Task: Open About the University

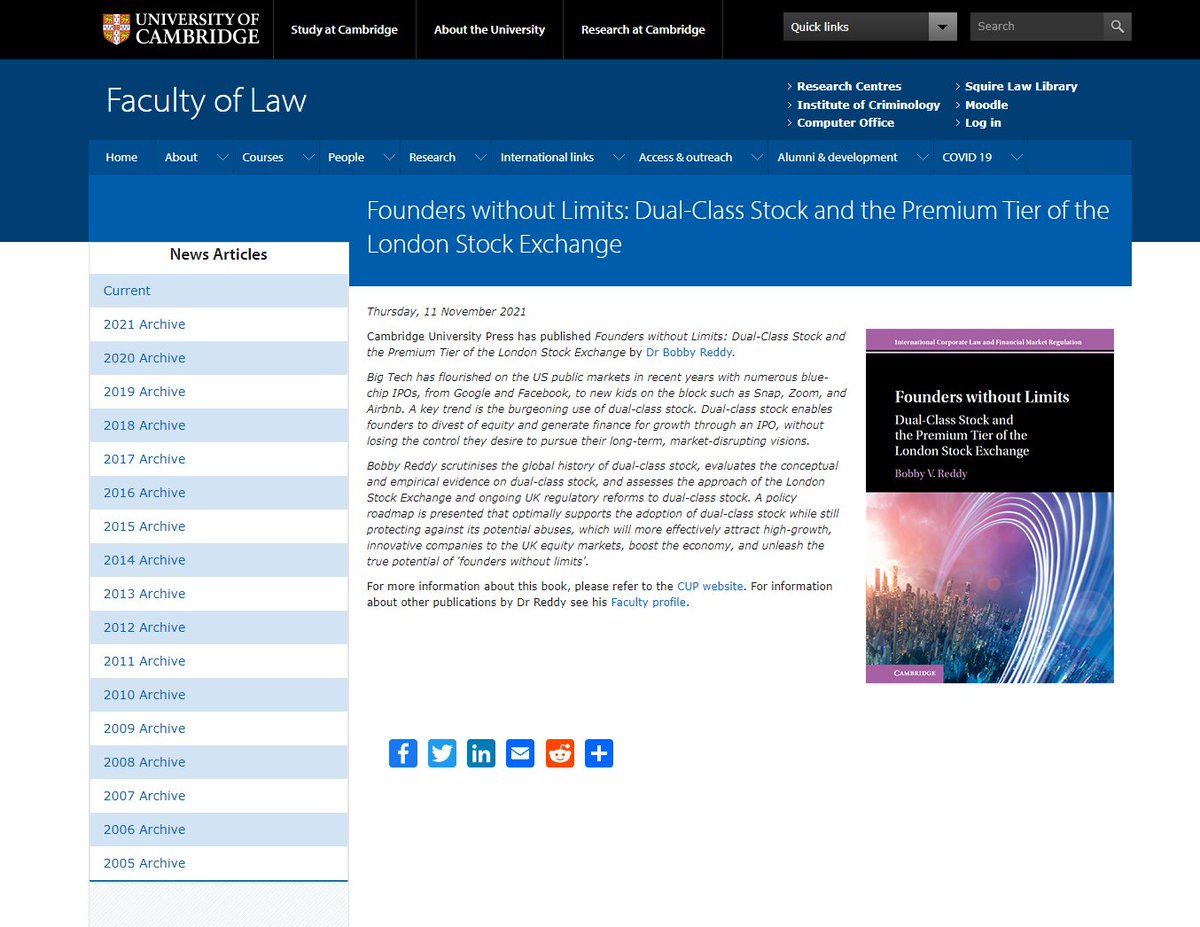Action: [x=489, y=29]
